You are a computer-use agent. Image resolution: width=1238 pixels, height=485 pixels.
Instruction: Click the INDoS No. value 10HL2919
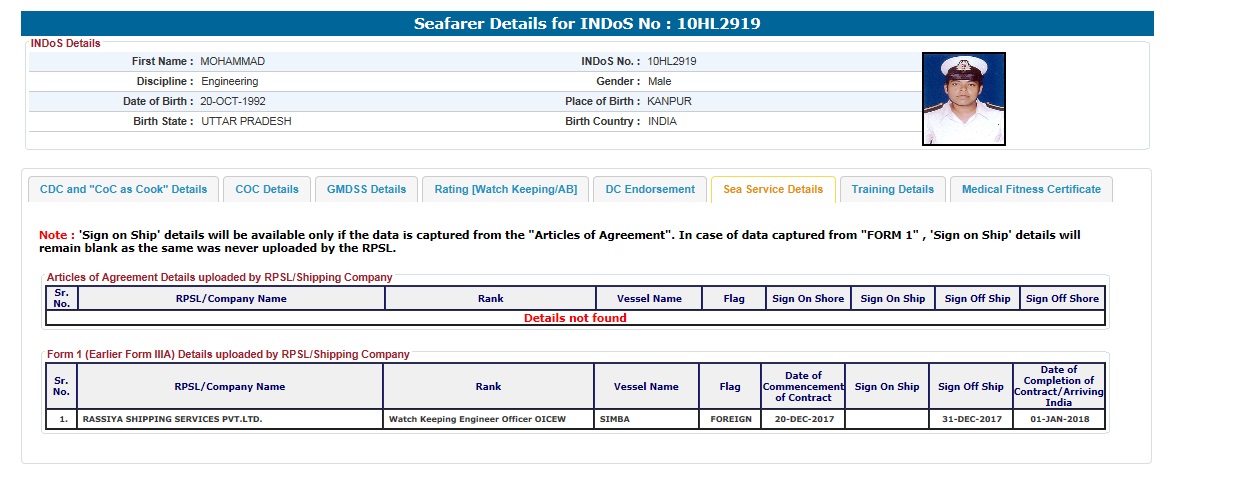(672, 61)
